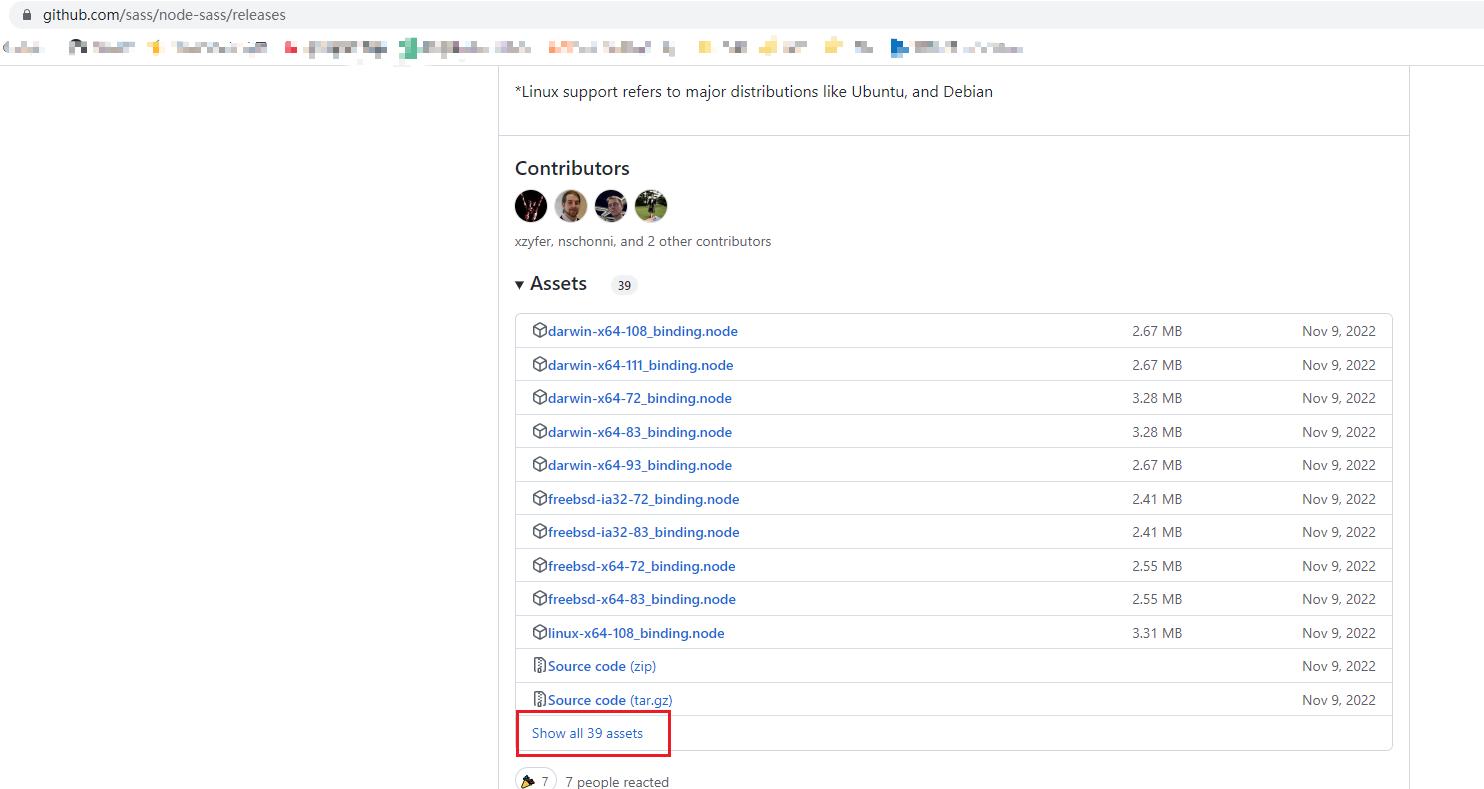1484x789 pixels.
Task: Click the Contributors heading
Action: point(572,168)
